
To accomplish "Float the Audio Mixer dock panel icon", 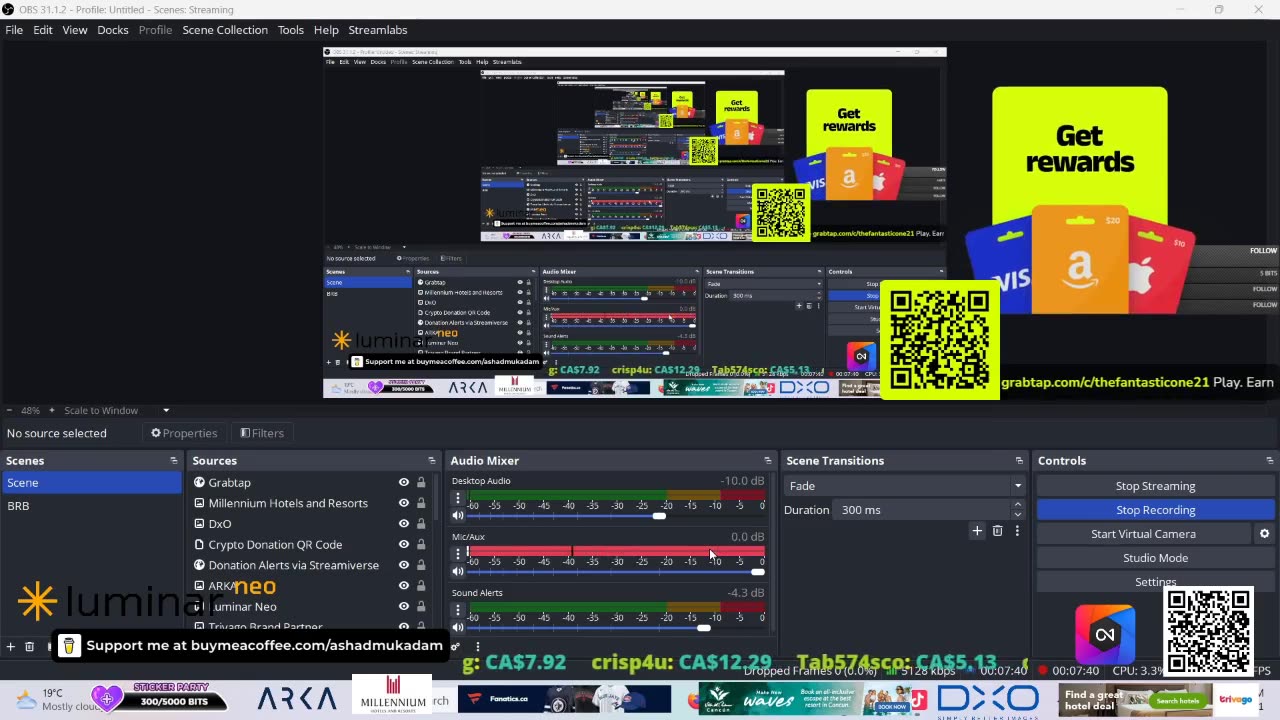I will (x=768, y=461).
